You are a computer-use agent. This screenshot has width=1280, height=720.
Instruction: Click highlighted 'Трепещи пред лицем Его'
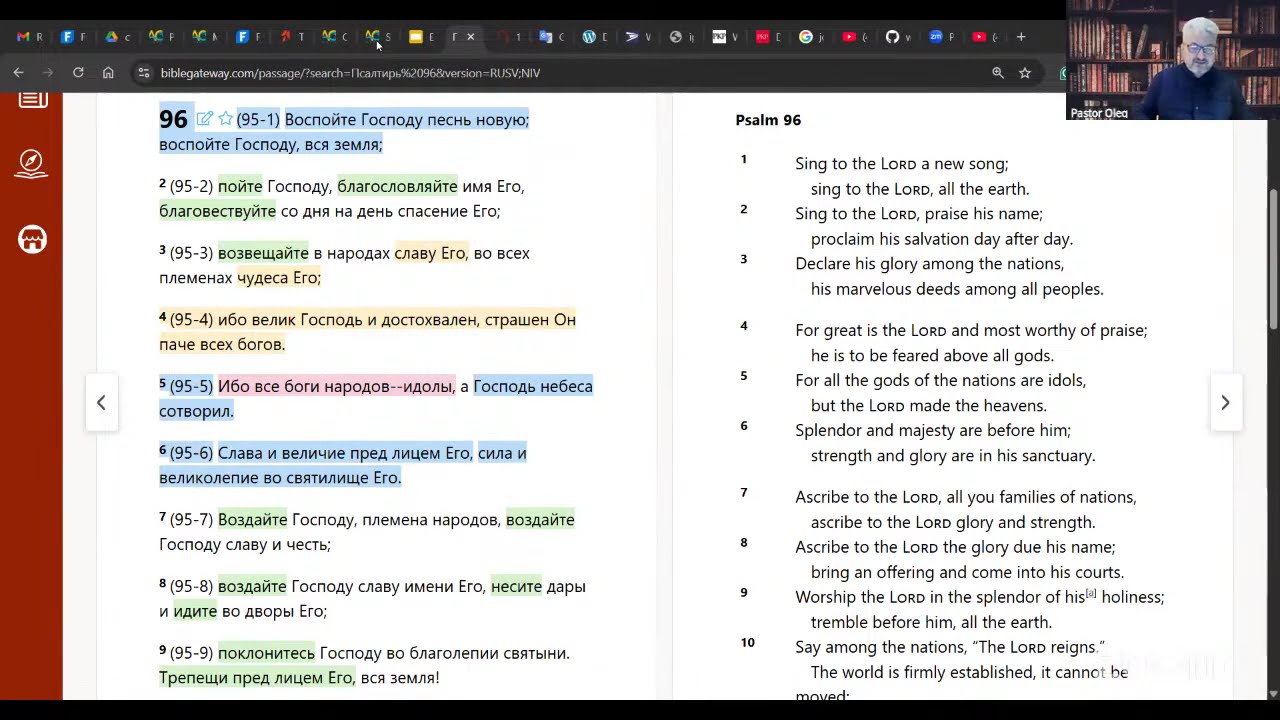click(x=256, y=678)
